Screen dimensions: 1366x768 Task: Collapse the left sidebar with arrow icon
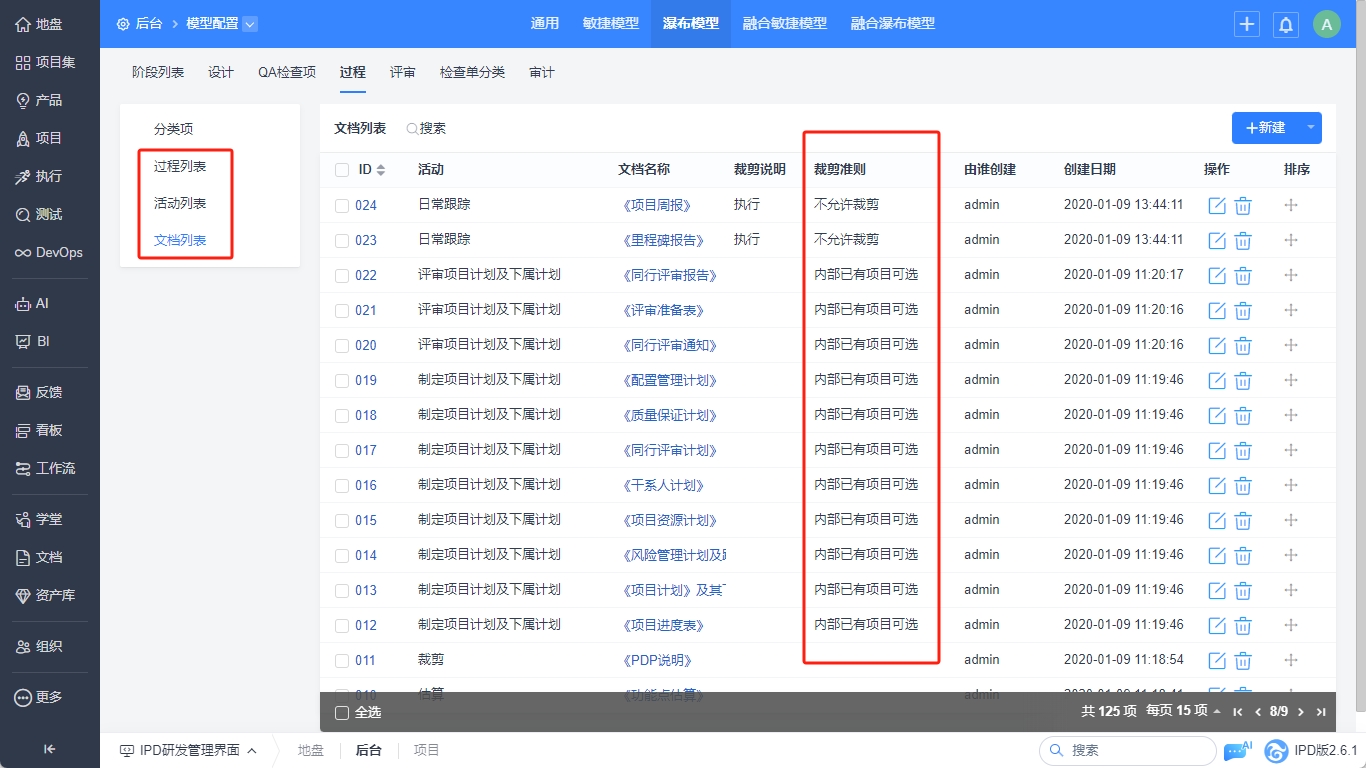pos(49,749)
